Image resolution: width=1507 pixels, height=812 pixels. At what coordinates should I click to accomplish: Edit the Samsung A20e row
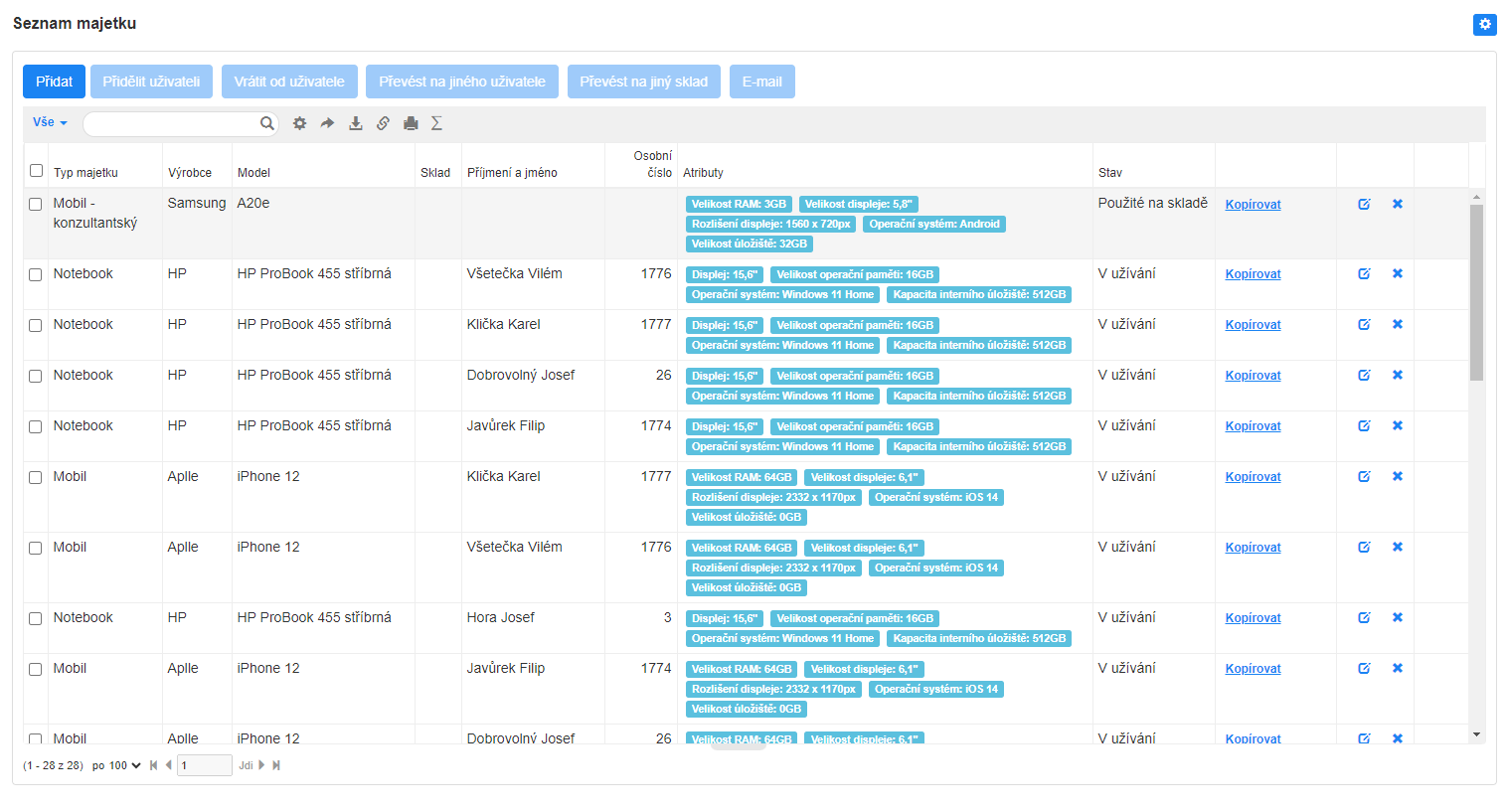[x=1364, y=204]
